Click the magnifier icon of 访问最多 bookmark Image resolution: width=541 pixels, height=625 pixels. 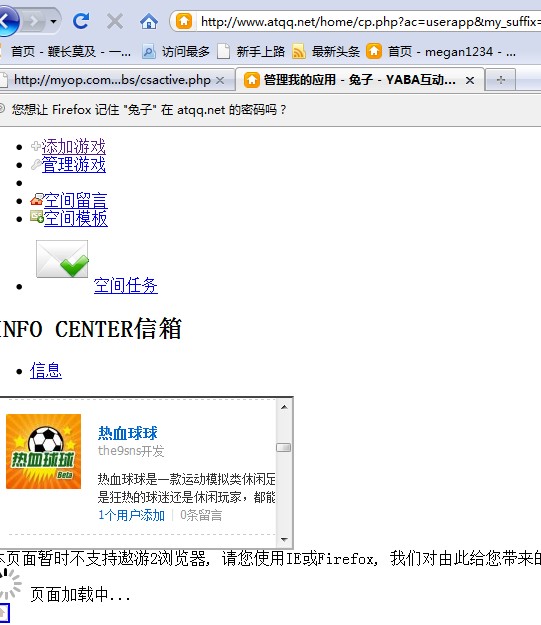149,52
